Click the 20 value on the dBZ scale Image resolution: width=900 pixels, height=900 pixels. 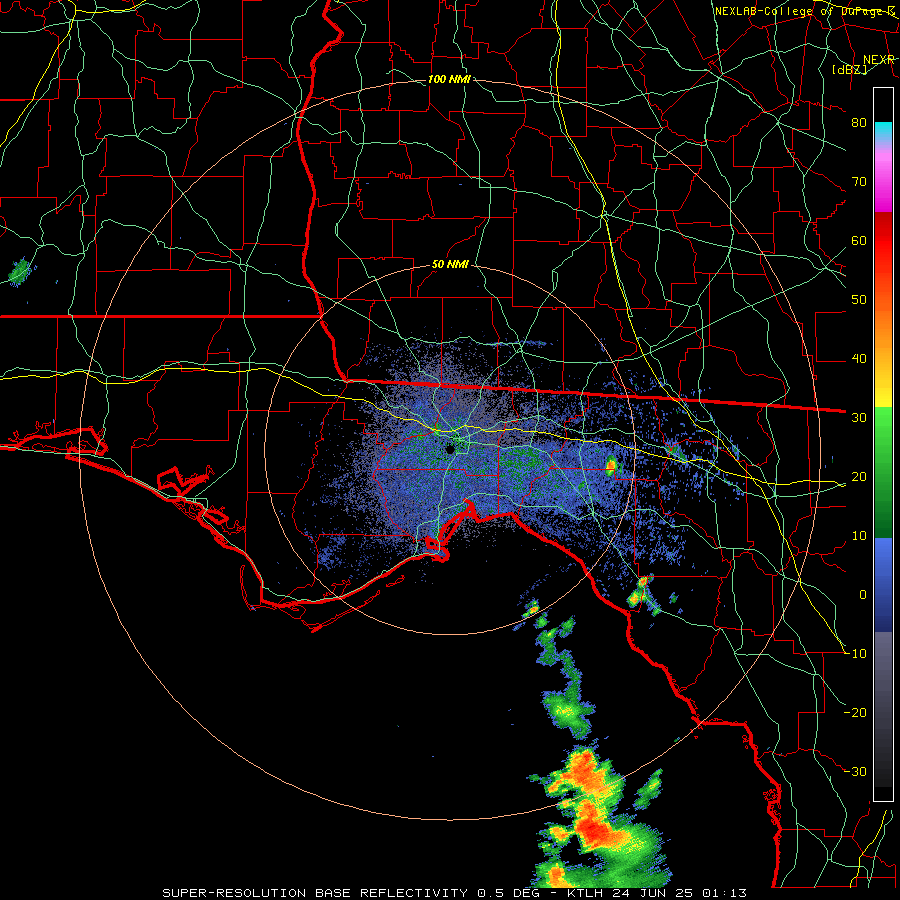pos(859,477)
